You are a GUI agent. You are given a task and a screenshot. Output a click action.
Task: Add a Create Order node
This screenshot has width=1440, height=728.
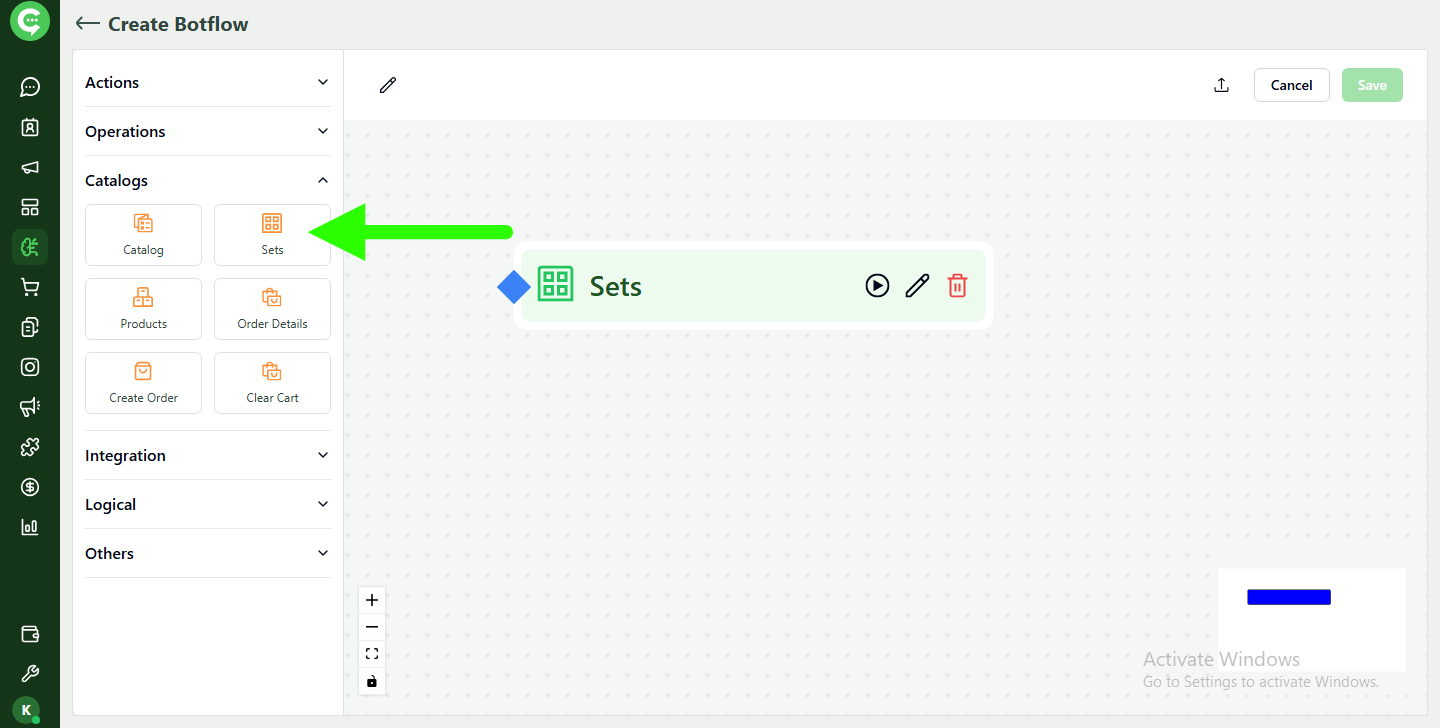pos(143,382)
